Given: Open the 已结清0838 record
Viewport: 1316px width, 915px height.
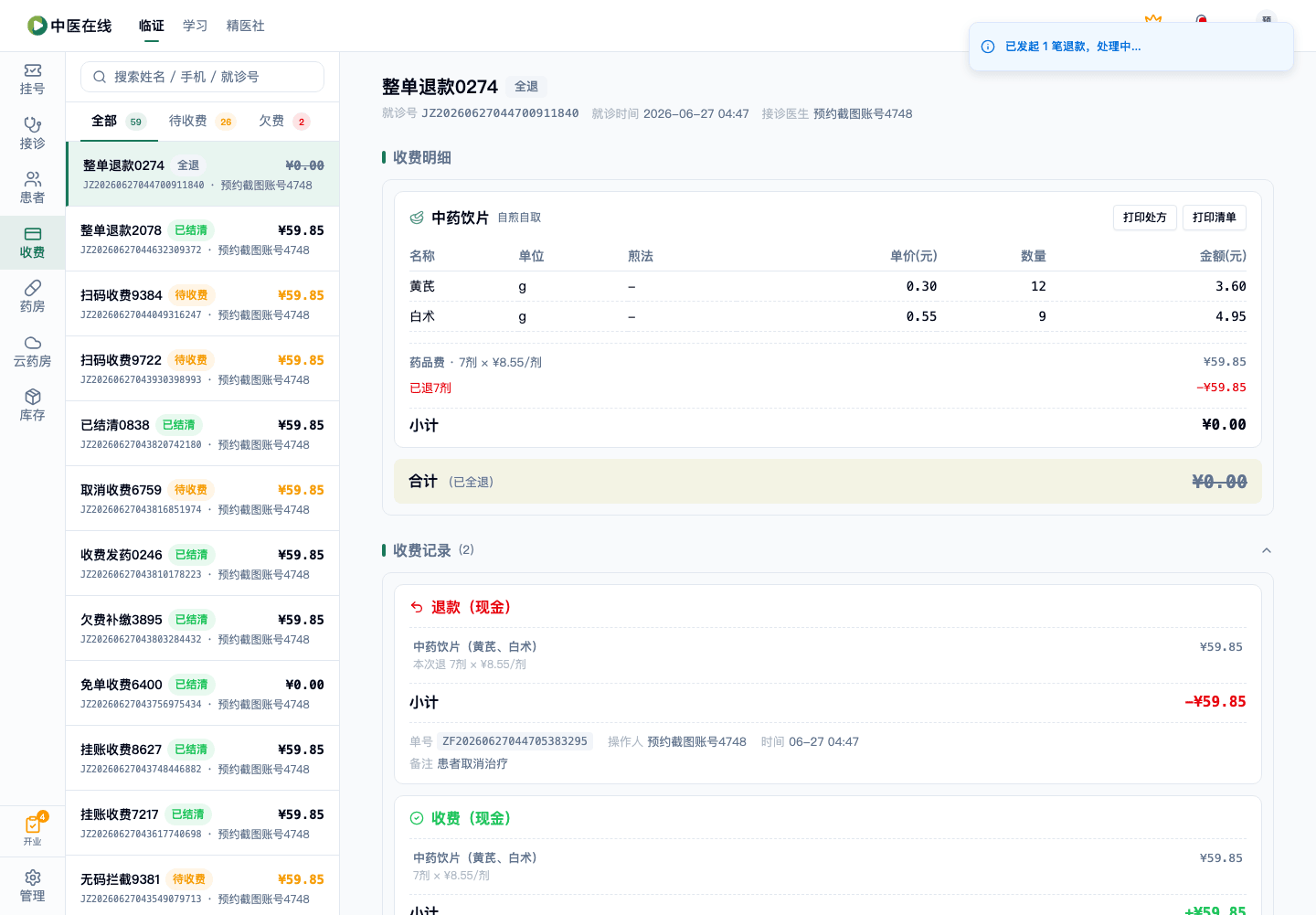Looking at the screenshot, I should [203, 433].
